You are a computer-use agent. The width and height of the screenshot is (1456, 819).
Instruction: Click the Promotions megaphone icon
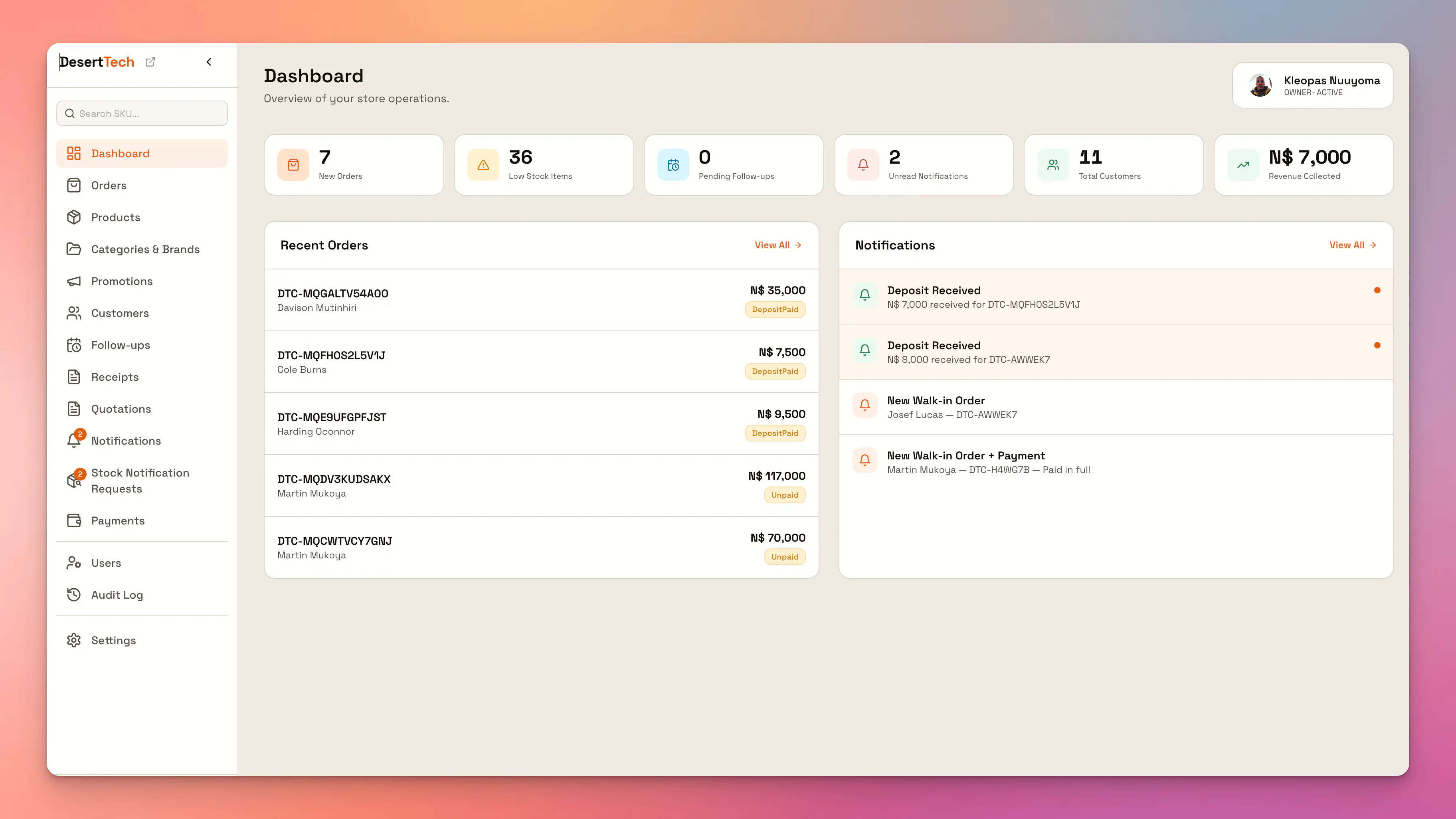coord(73,281)
